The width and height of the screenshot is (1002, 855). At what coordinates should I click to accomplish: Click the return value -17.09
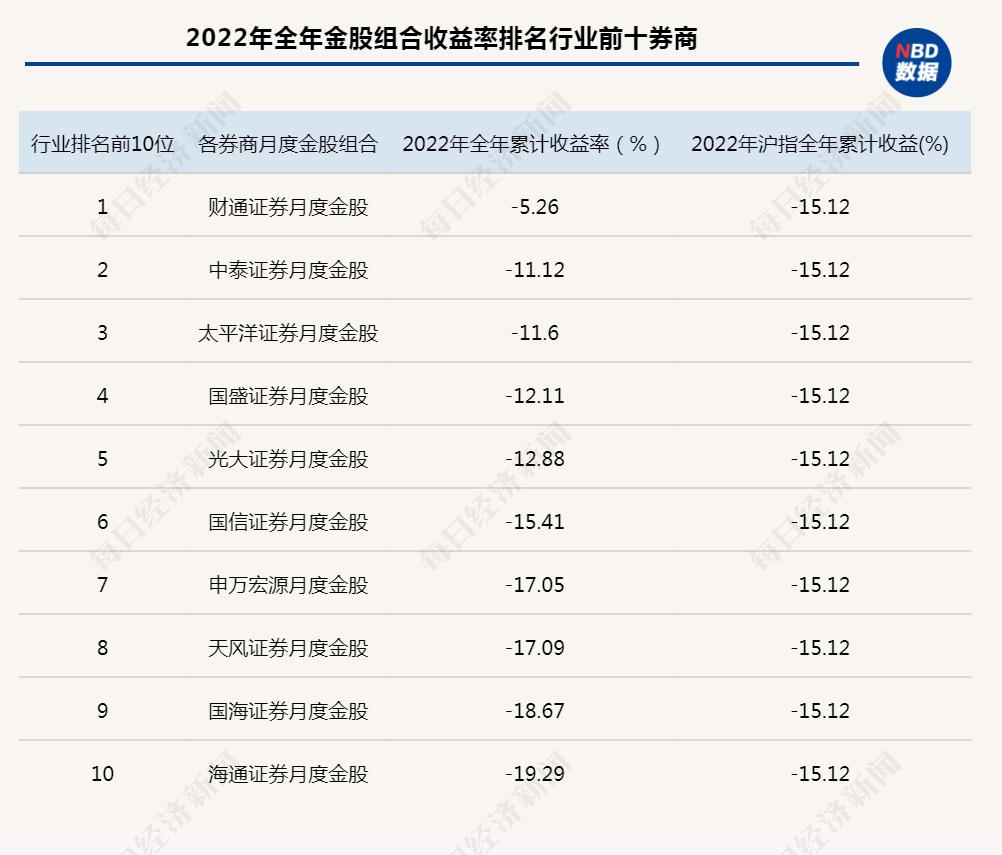pos(535,648)
